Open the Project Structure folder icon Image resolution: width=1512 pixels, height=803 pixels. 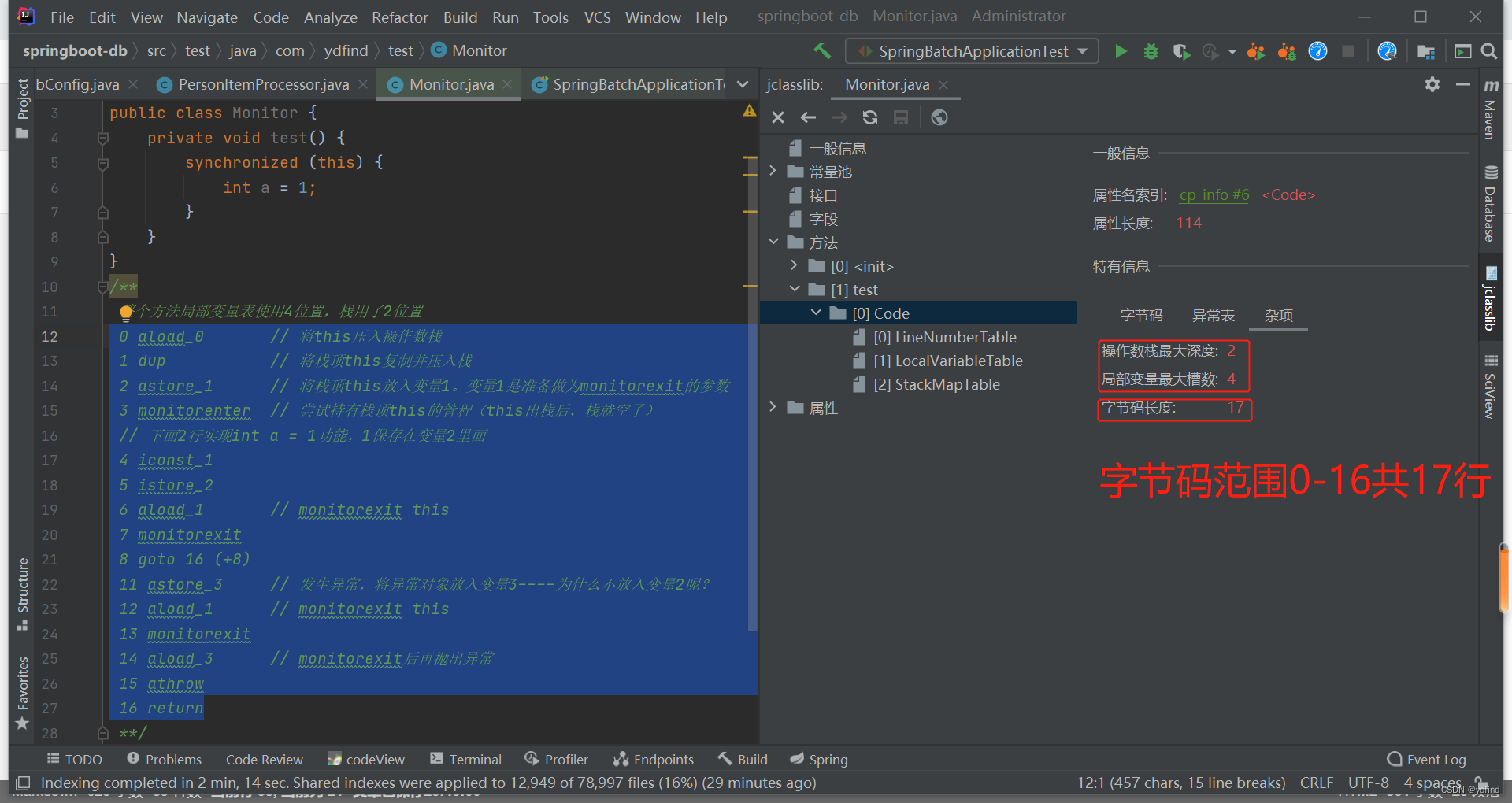pos(1426,51)
